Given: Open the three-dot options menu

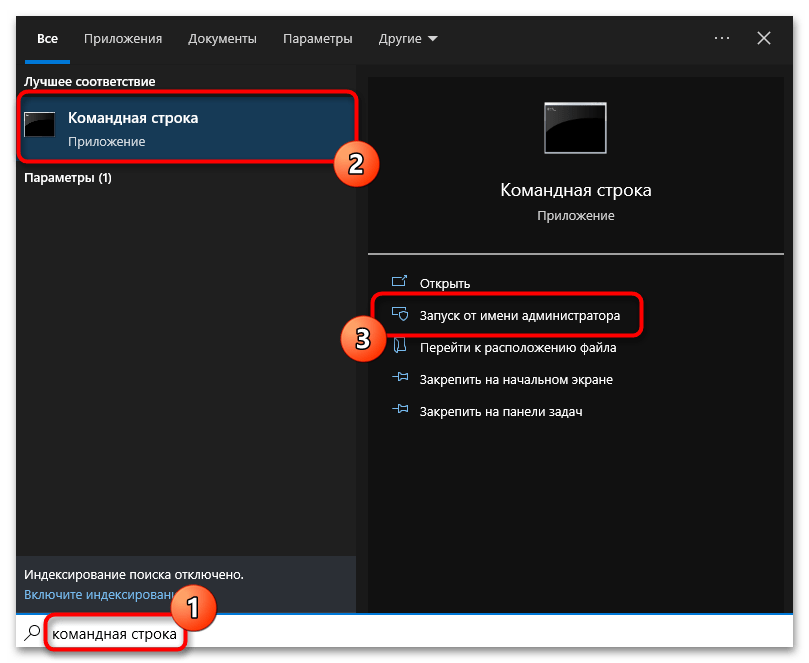Looking at the screenshot, I should click(x=722, y=38).
